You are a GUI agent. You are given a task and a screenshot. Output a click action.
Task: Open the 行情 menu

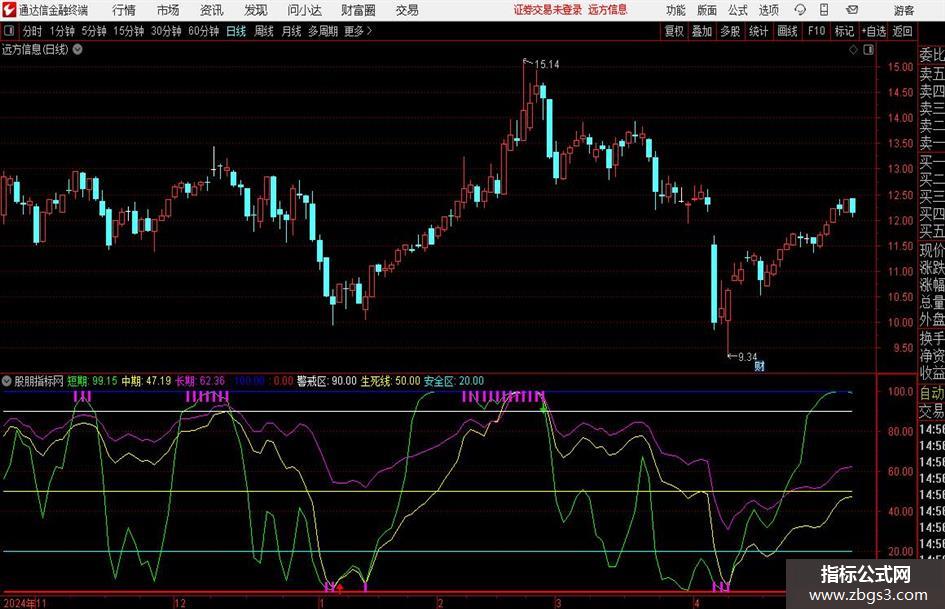124,10
